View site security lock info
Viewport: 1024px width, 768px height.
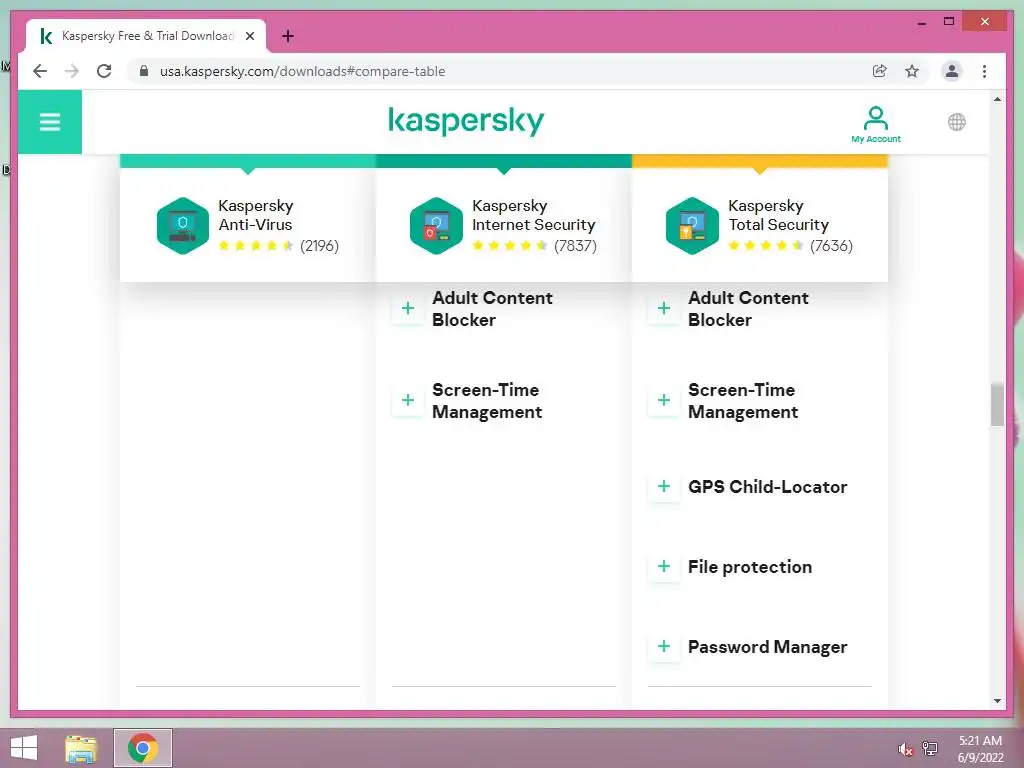pyautogui.click(x=144, y=71)
